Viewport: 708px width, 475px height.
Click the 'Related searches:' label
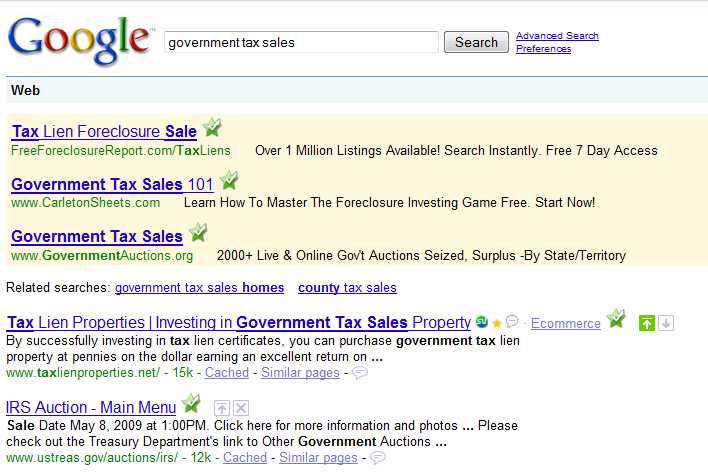[58, 288]
